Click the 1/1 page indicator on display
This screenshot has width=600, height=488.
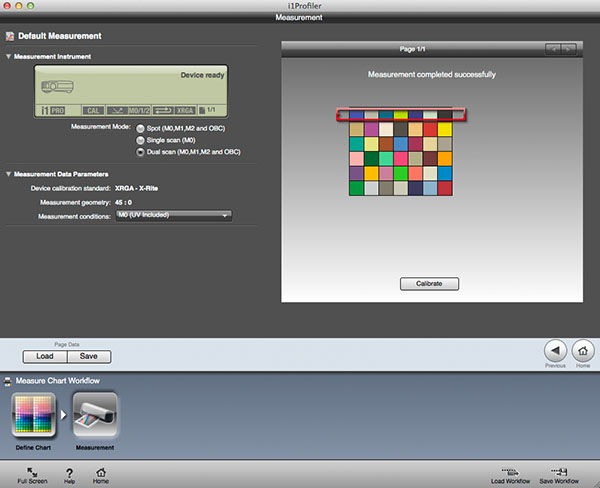[207, 110]
